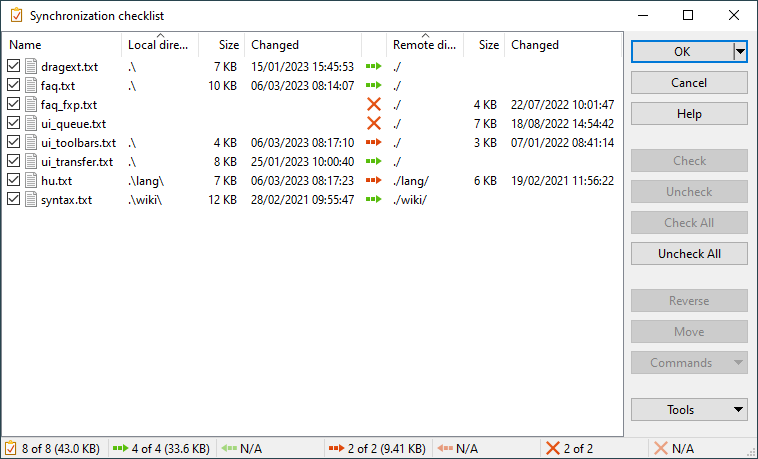Sort by the Remote directory column header

point(424,45)
